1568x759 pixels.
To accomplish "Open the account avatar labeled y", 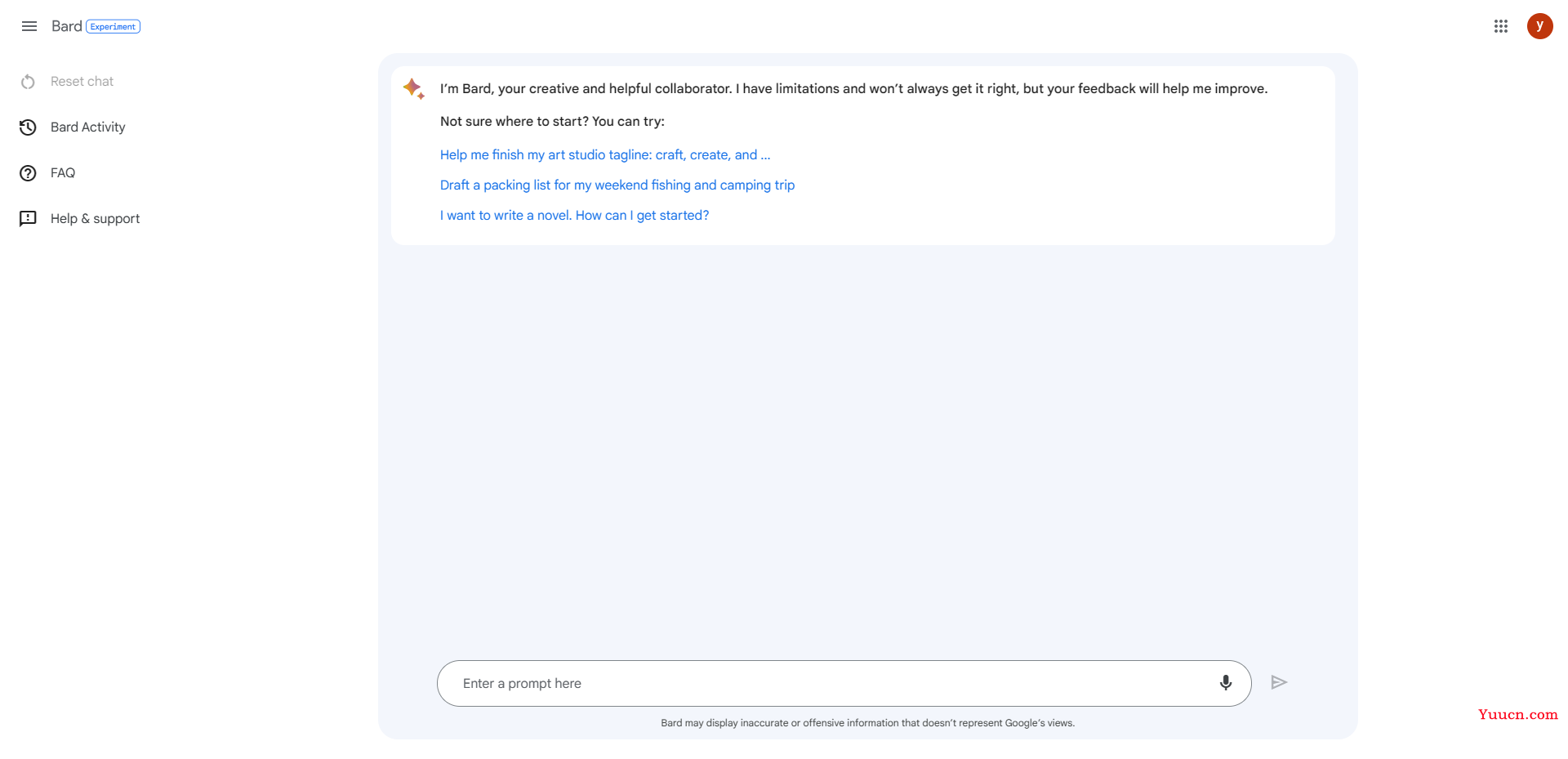I will (x=1540, y=26).
